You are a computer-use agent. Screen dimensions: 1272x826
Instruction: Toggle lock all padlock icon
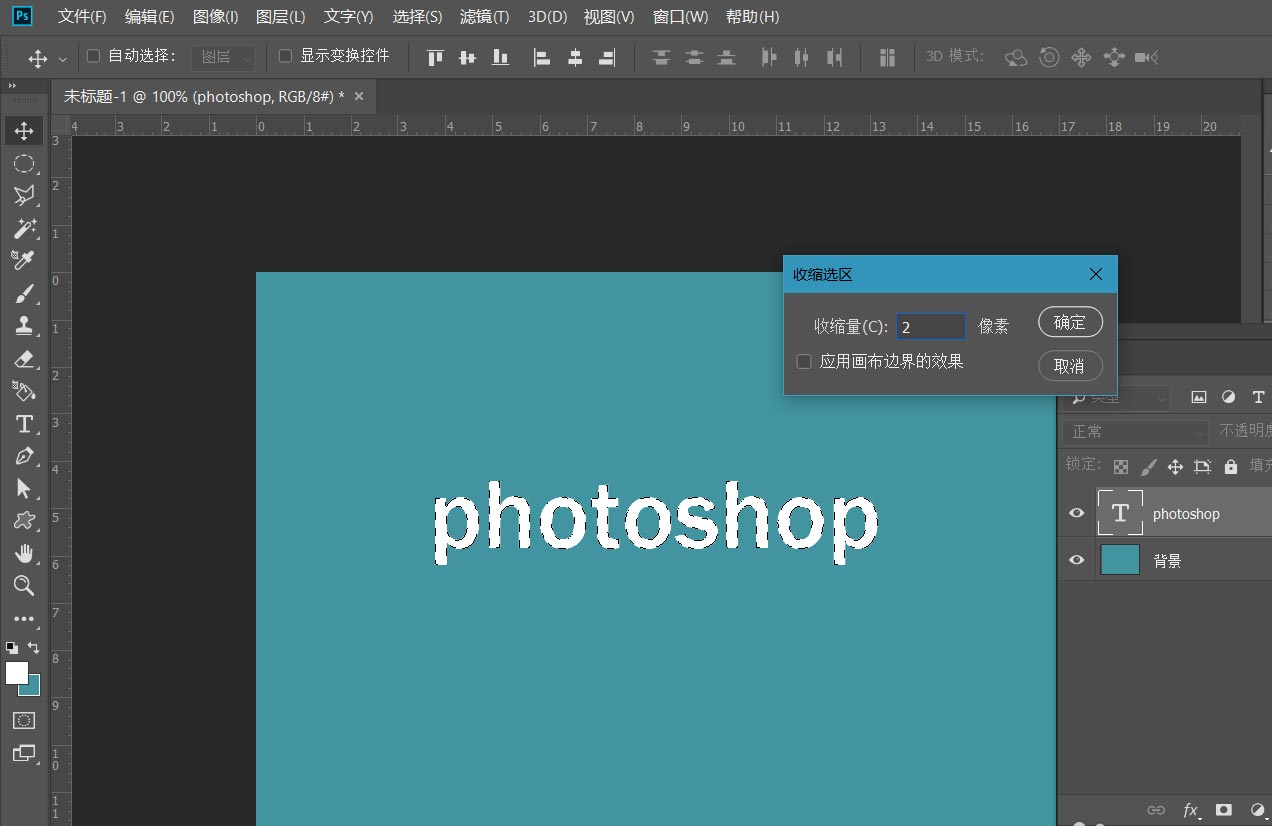click(1230, 466)
